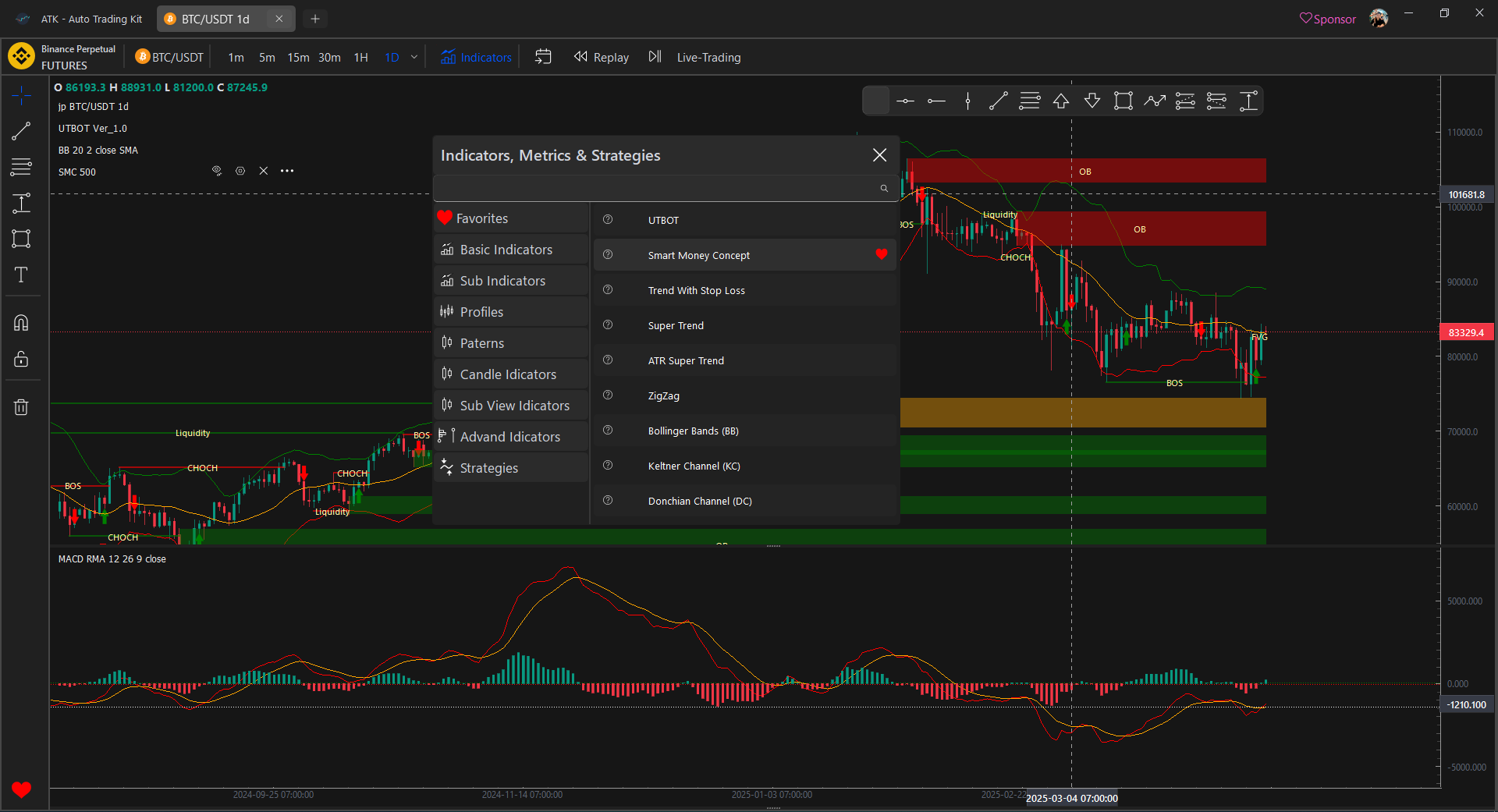Open the Profiles category

[x=511, y=312]
